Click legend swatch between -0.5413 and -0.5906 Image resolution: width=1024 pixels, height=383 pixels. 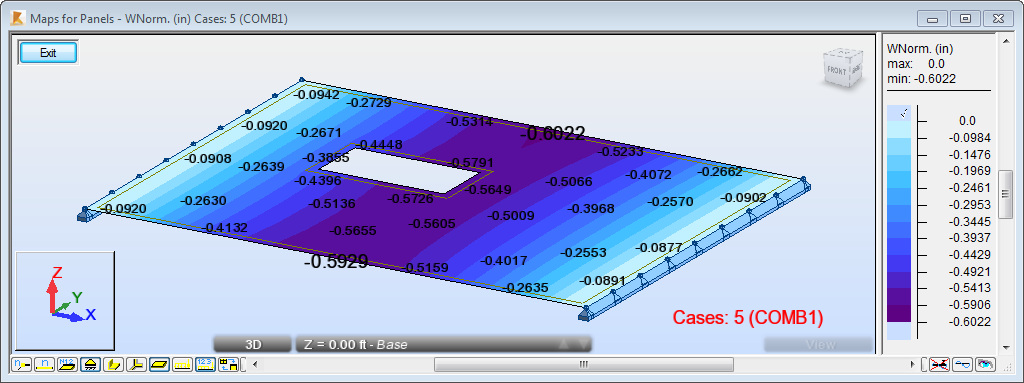point(898,296)
